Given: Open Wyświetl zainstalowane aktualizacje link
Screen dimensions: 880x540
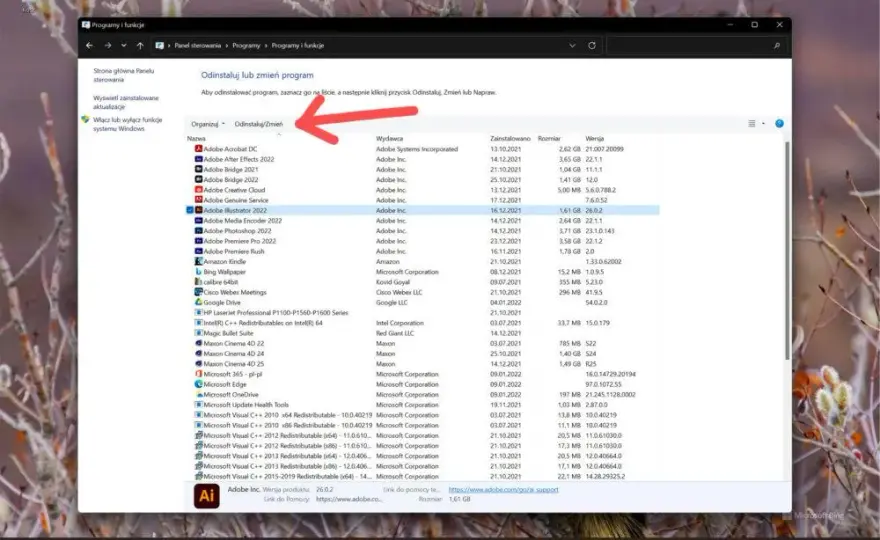Looking at the screenshot, I should 126,102.
